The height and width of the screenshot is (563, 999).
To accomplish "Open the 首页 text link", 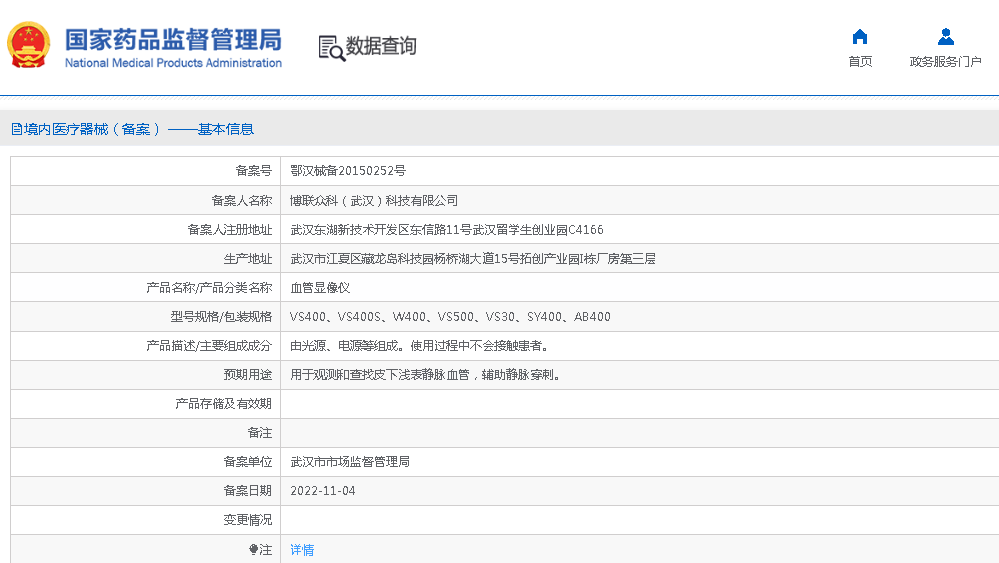I will click(x=859, y=62).
